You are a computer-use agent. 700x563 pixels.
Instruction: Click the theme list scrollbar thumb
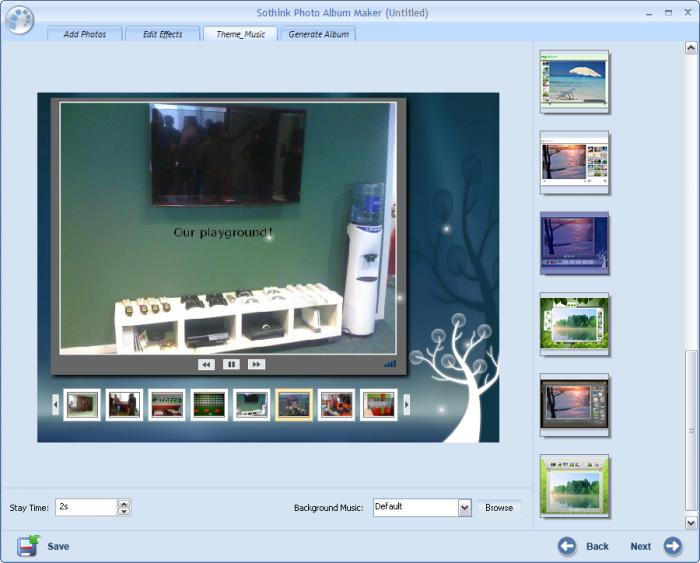(x=691, y=430)
